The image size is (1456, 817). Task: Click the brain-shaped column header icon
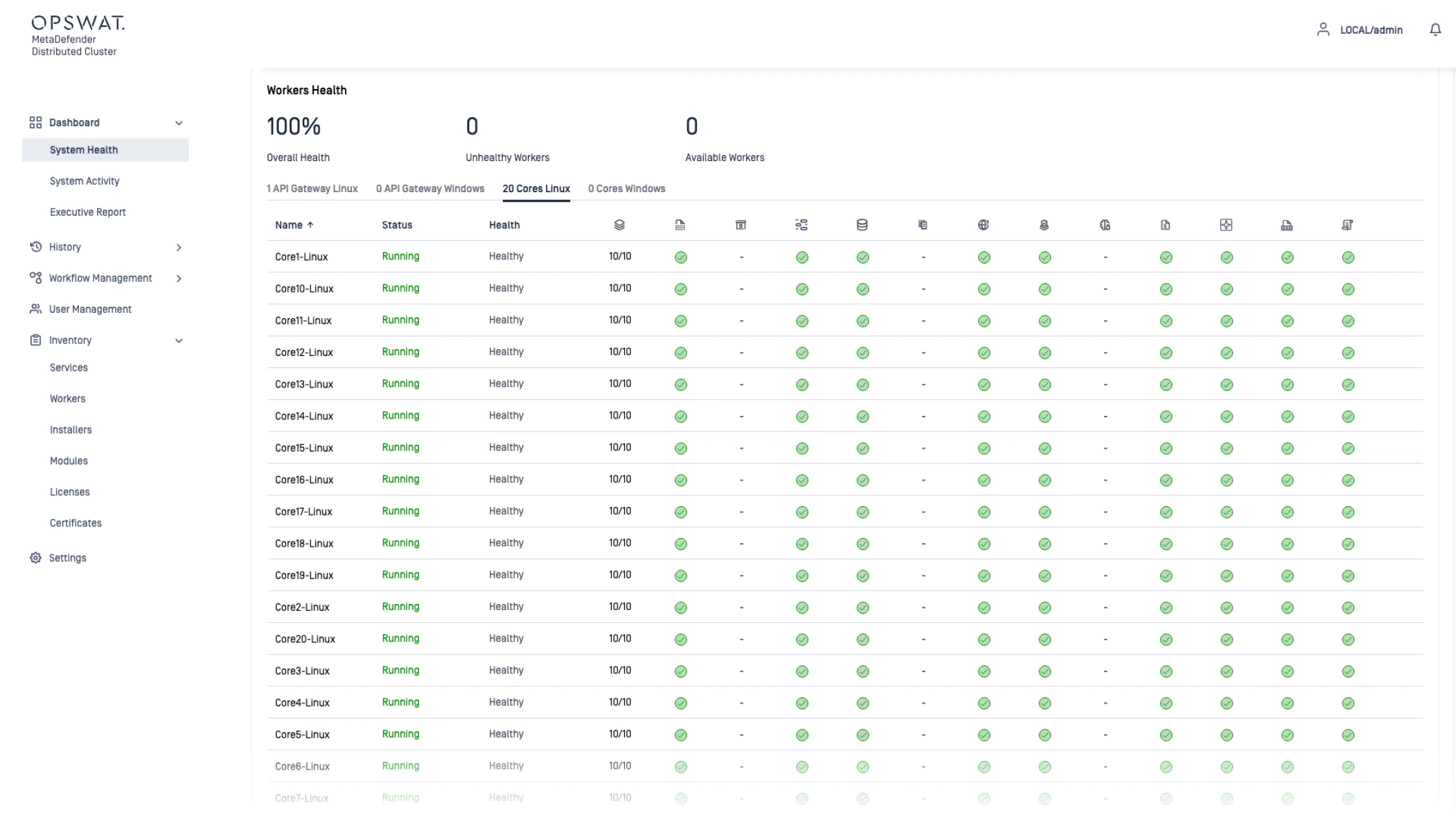[x=1105, y=225]
